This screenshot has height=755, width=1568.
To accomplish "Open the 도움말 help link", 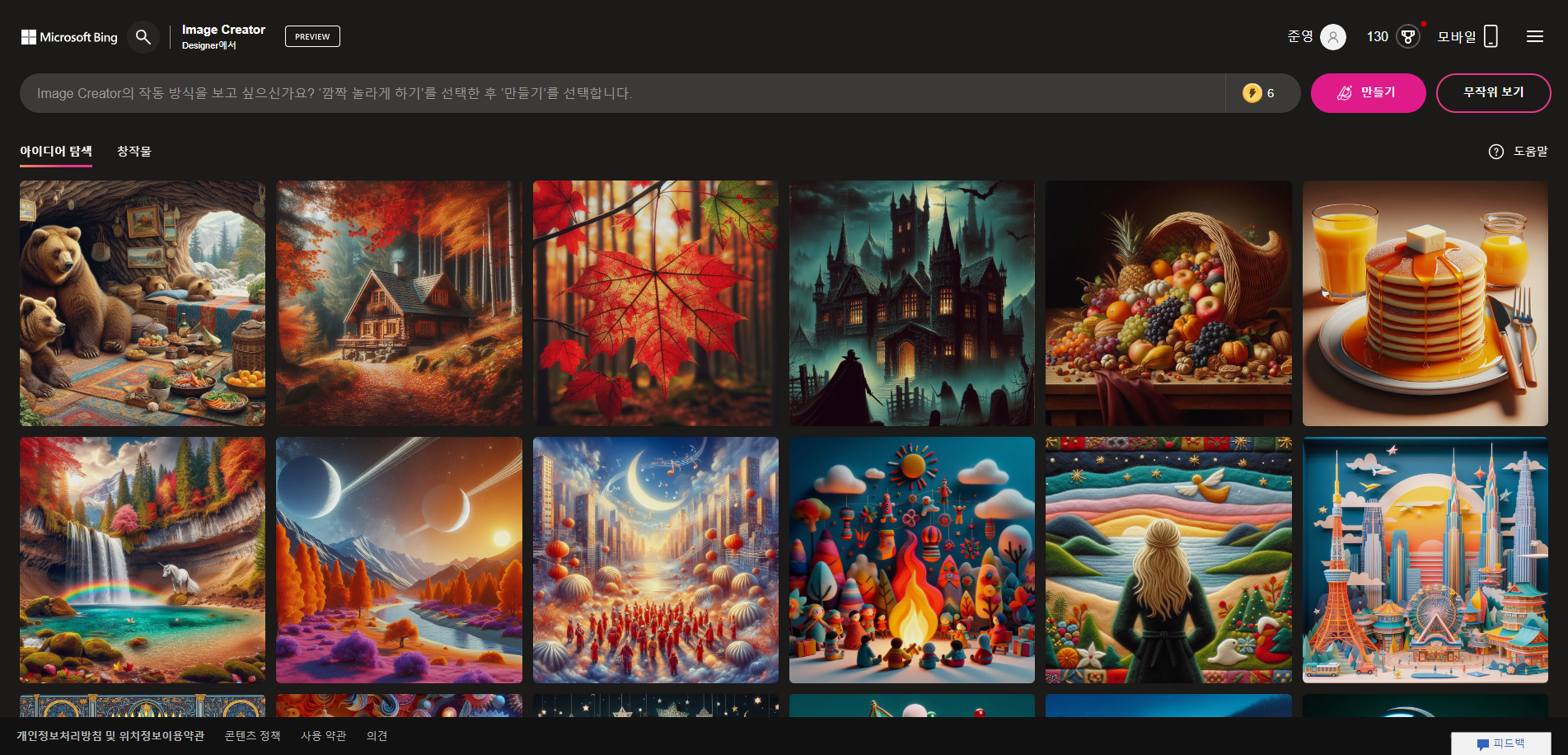I will pos(1530,152).
